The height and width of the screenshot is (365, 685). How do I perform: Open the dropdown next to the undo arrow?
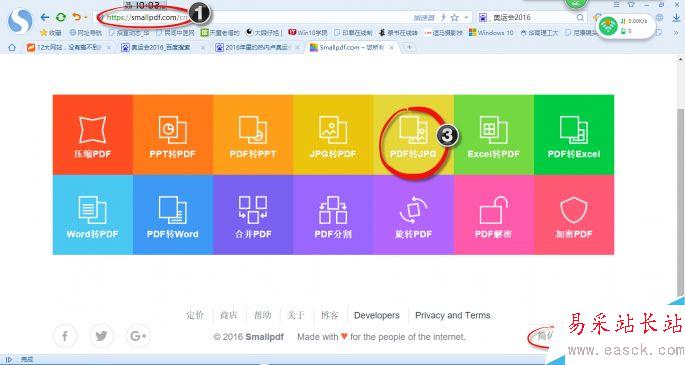(85, 17)
